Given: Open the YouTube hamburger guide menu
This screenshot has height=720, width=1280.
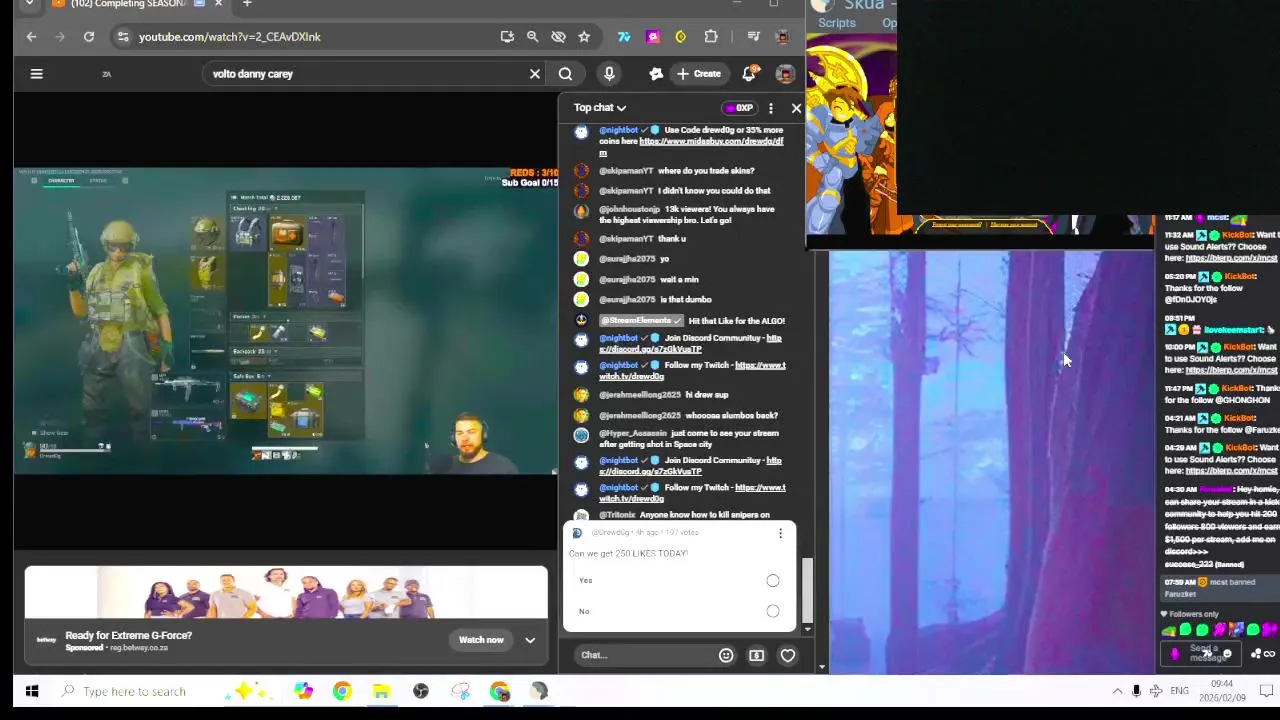Looking at the screenshot, I should [x=37, y=74].
